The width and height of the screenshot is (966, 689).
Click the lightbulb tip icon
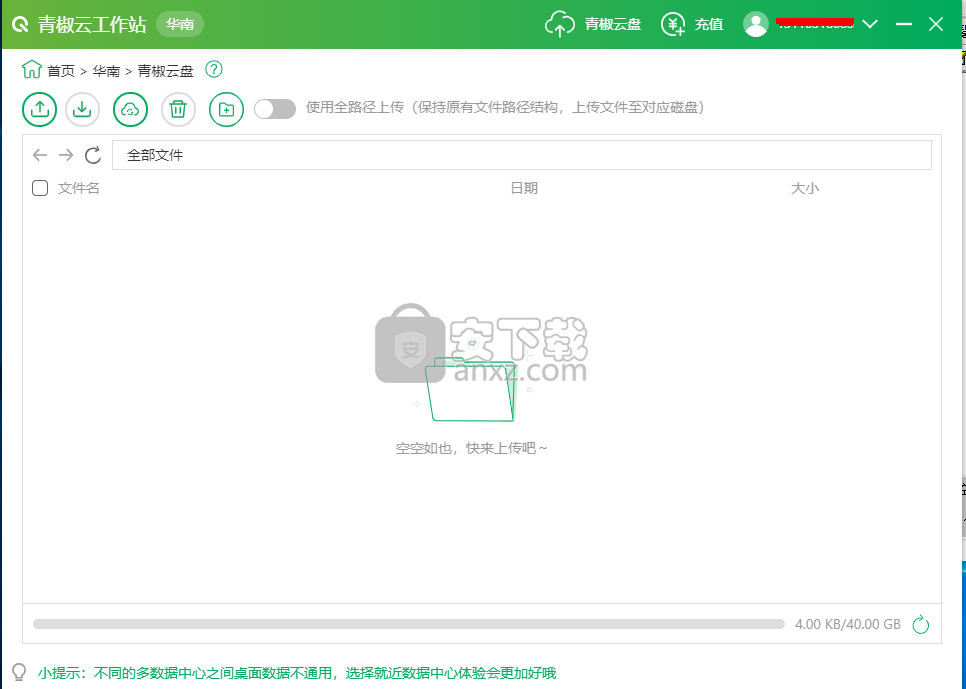click(19, 672)
